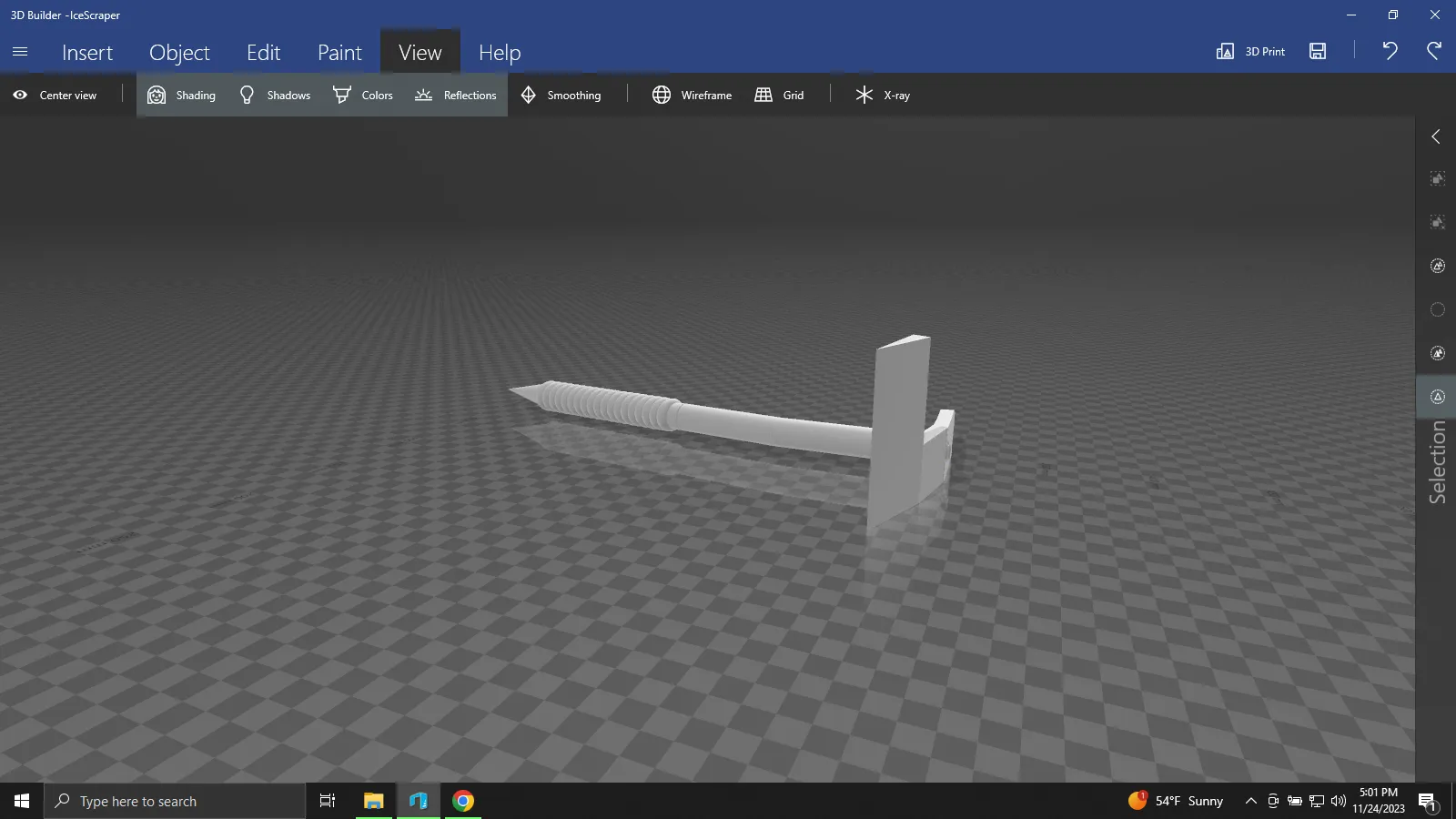The width and height of the screenshot is (1456, 819).
Task: Undo the last action
Action: (x=1390, y=51)
